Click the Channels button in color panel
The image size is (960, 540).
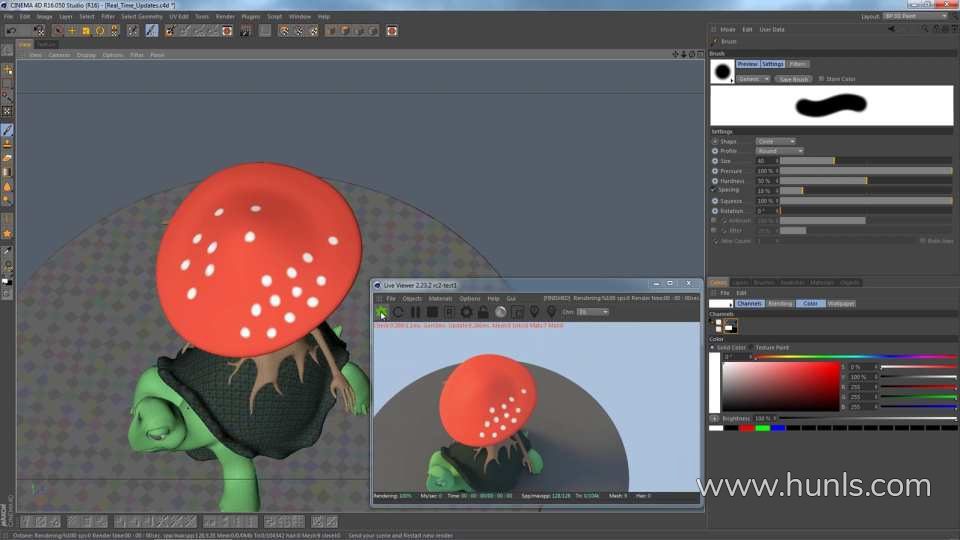coord(749,304)
